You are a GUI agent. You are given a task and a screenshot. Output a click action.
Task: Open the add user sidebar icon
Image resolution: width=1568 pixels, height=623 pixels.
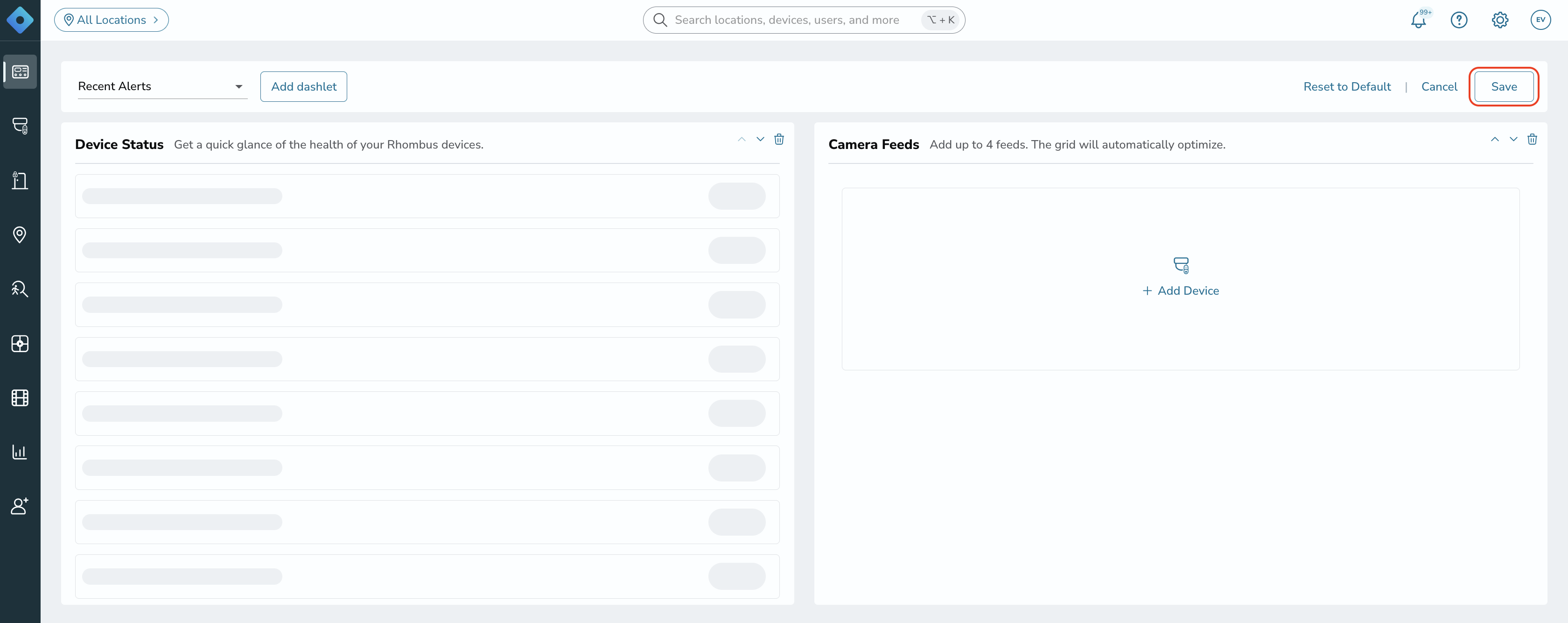coord(20,506)
